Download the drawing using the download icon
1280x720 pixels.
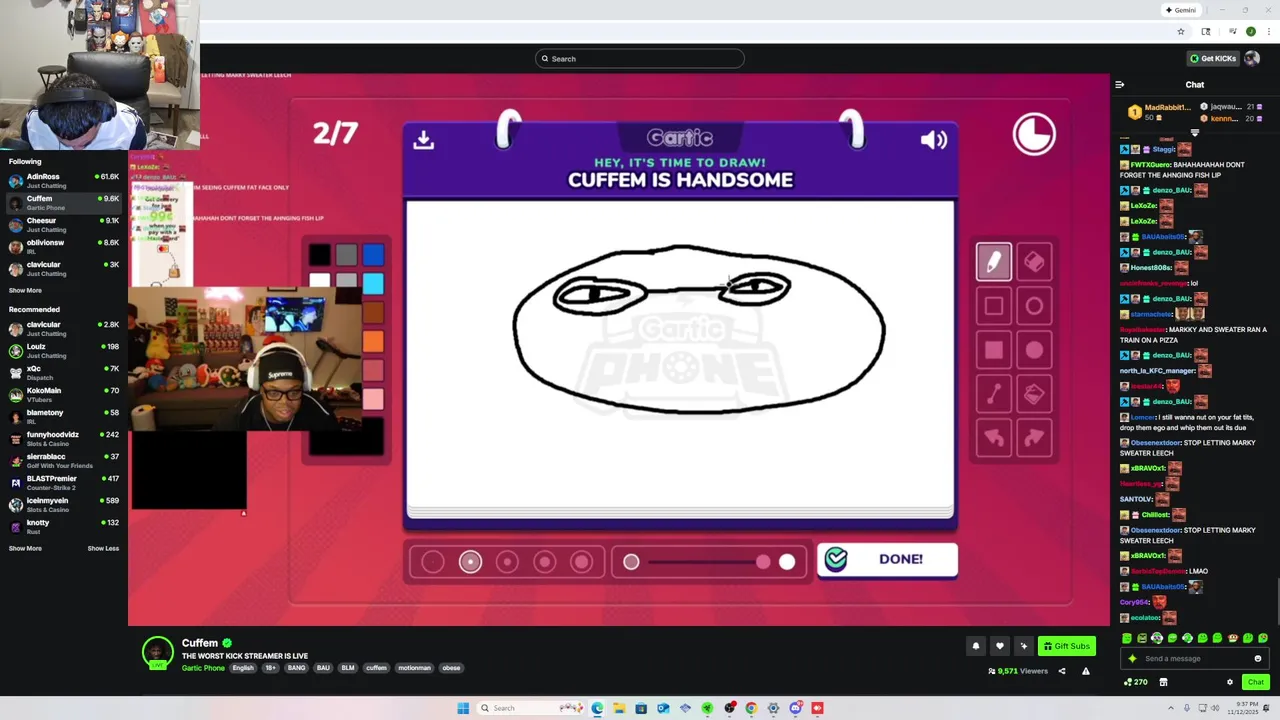tap(423, 140)
